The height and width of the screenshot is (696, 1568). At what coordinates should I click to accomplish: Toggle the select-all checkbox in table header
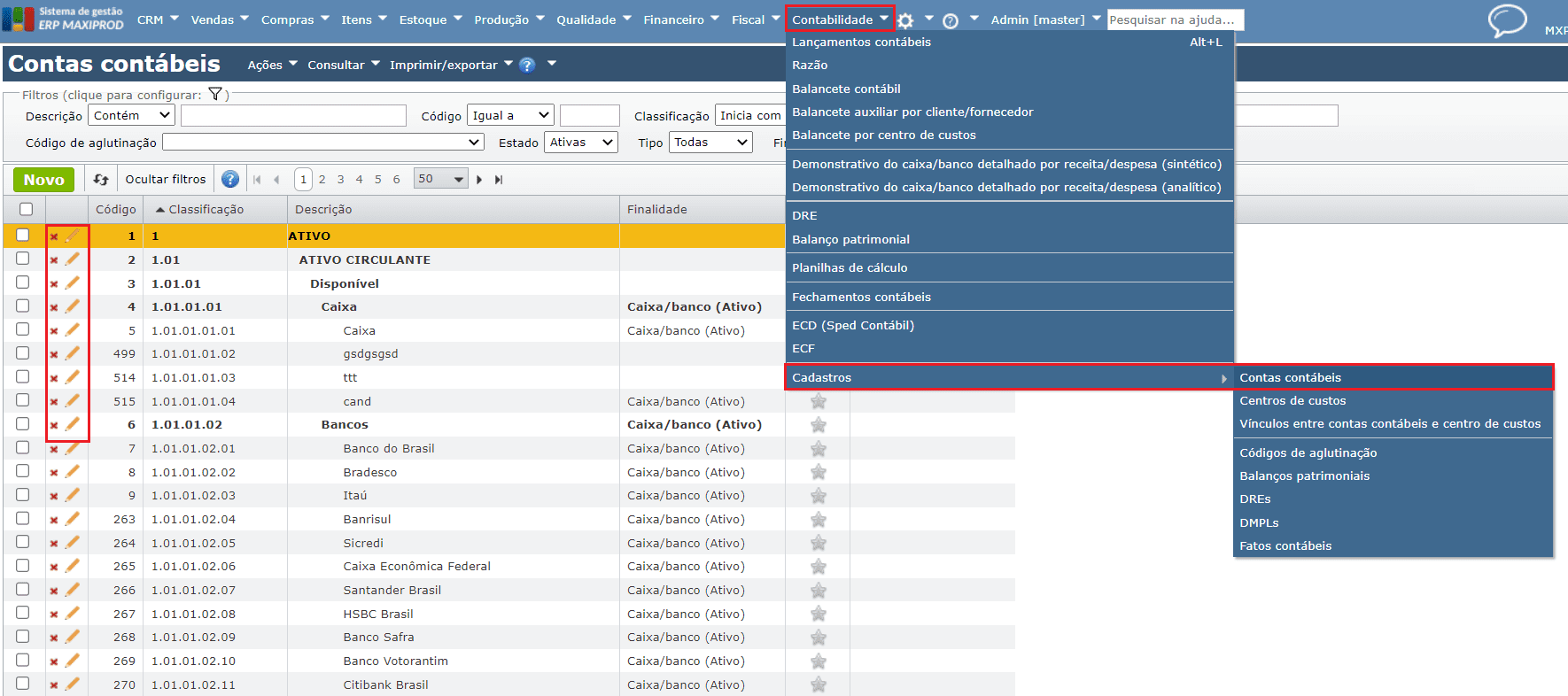[x=27, y=210]
